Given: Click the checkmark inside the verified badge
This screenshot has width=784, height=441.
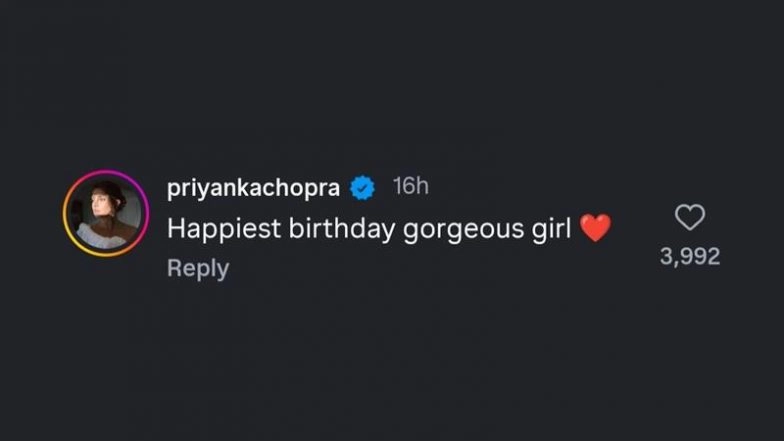Looking at the screenshot, I should click(361, 187).
